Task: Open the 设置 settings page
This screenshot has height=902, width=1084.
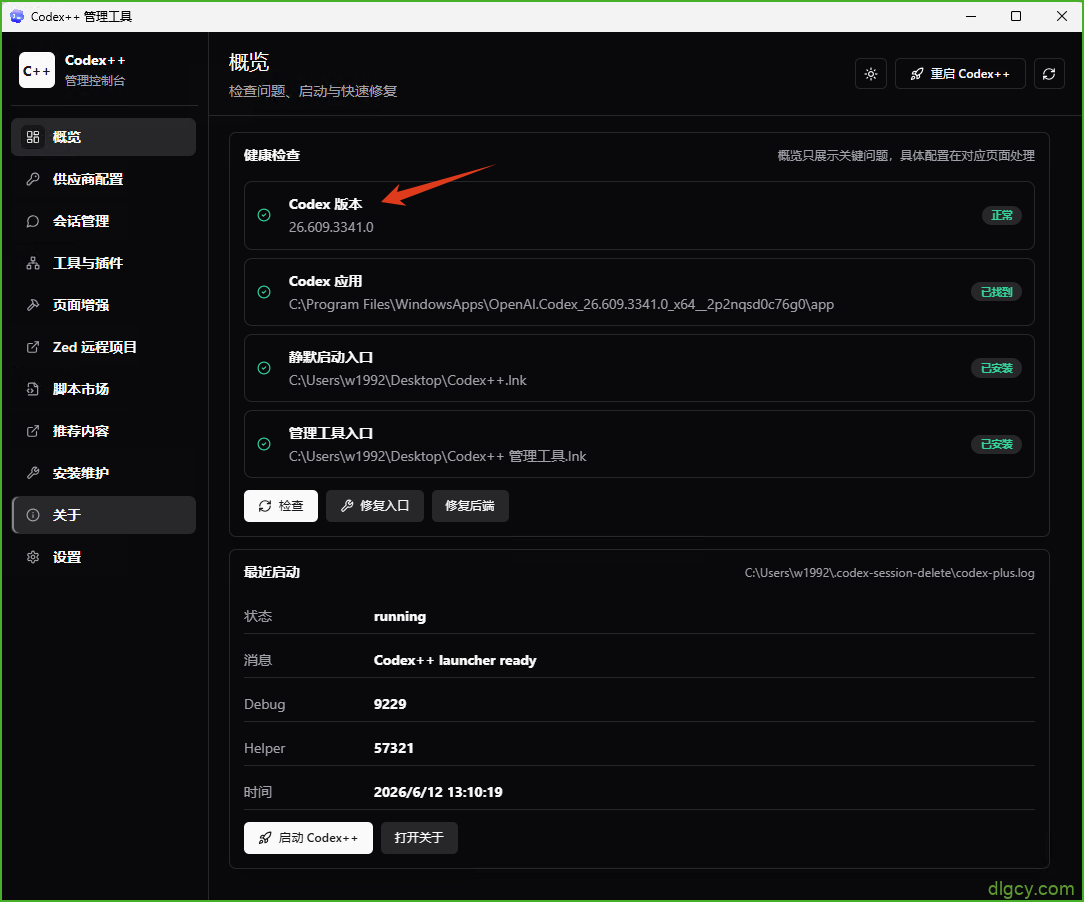Action: (104, 557)
